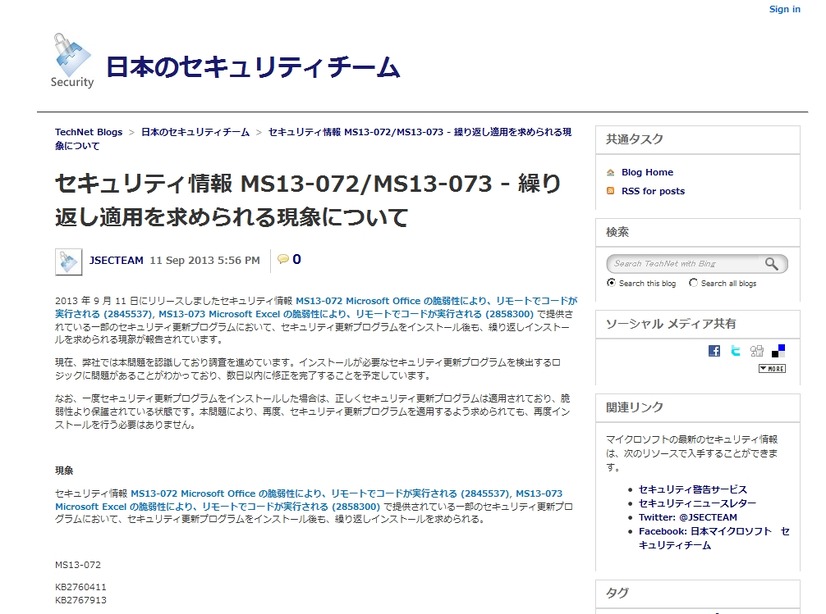Image resolution: width=826 pixels, height=614 pixels.
Task: Select the Search all blogs option
Action: click(693, 283)
